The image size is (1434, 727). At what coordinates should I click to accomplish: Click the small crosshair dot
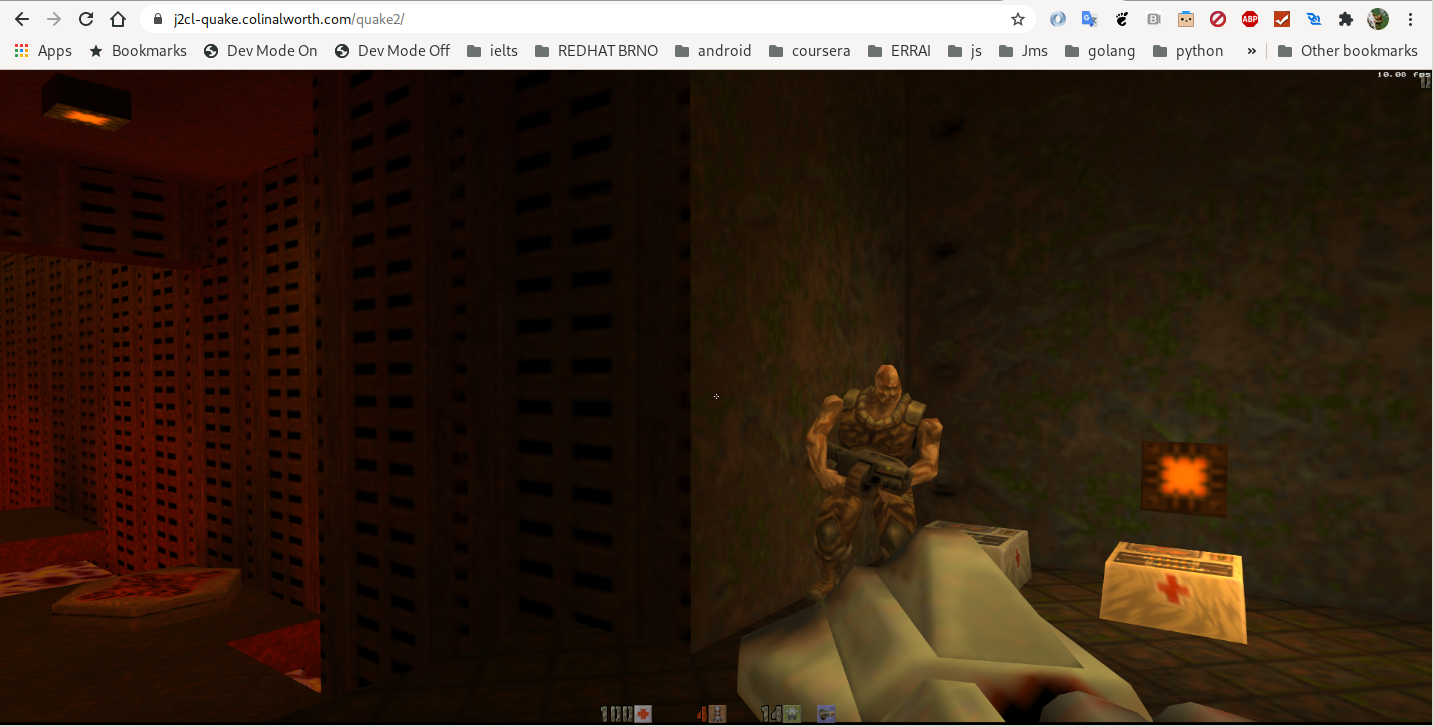pos(716,397)
